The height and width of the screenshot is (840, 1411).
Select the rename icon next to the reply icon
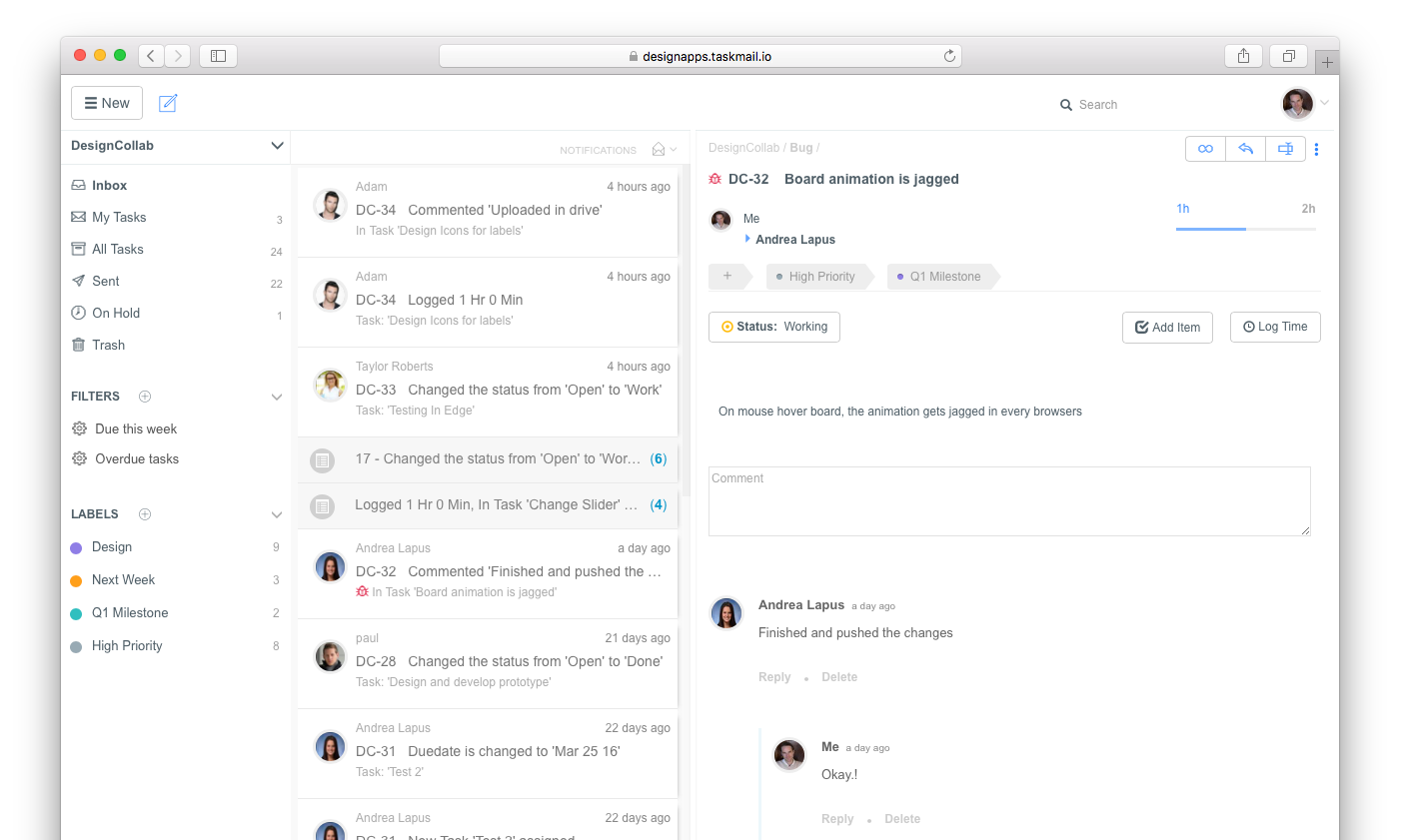(1285, 148)
